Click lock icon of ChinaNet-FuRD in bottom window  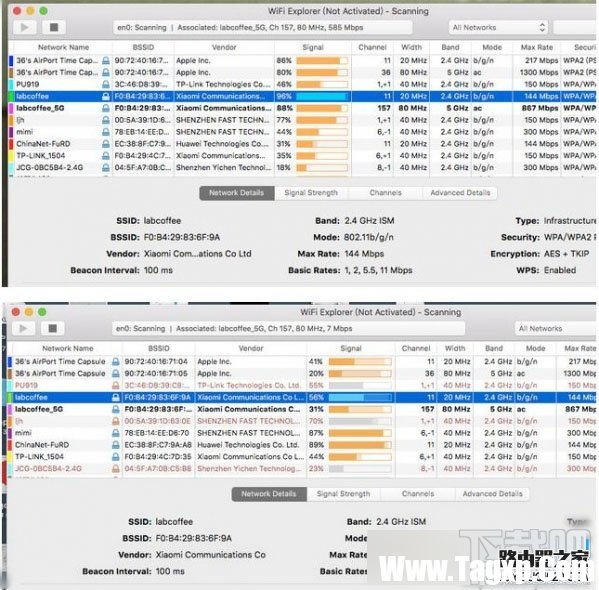(x=115, y=445)
